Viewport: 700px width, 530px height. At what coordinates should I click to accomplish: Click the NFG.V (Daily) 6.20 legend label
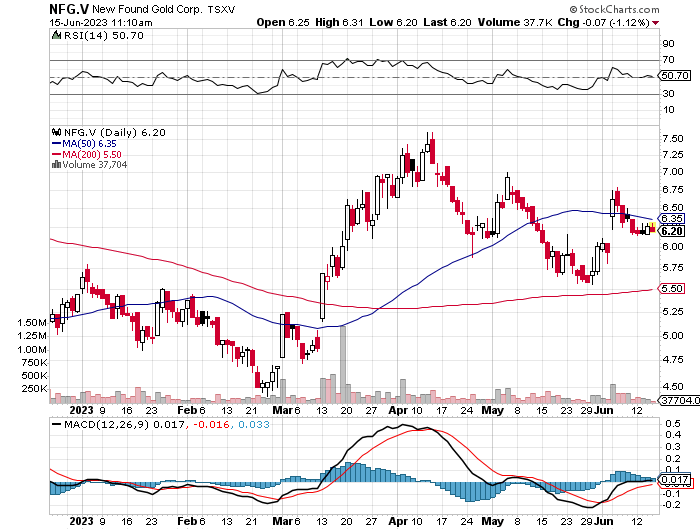coord(115,132)
